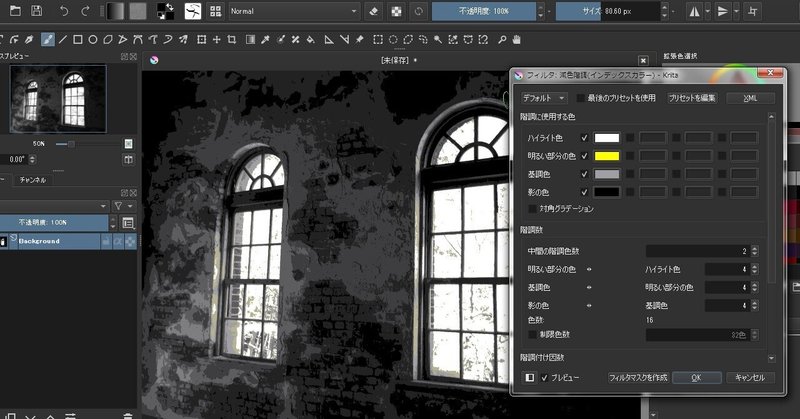
Task: Open the デフォルト preset dropdown
Action: 544,98
